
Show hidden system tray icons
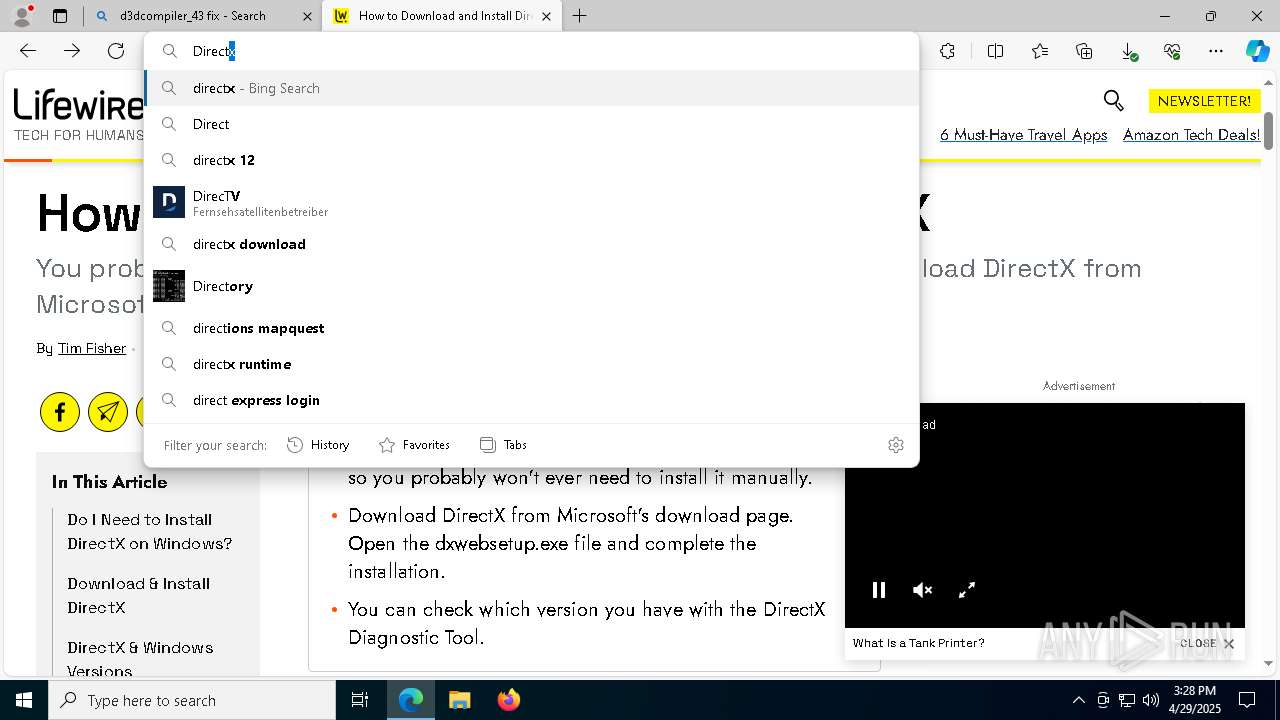(1078, 700)
